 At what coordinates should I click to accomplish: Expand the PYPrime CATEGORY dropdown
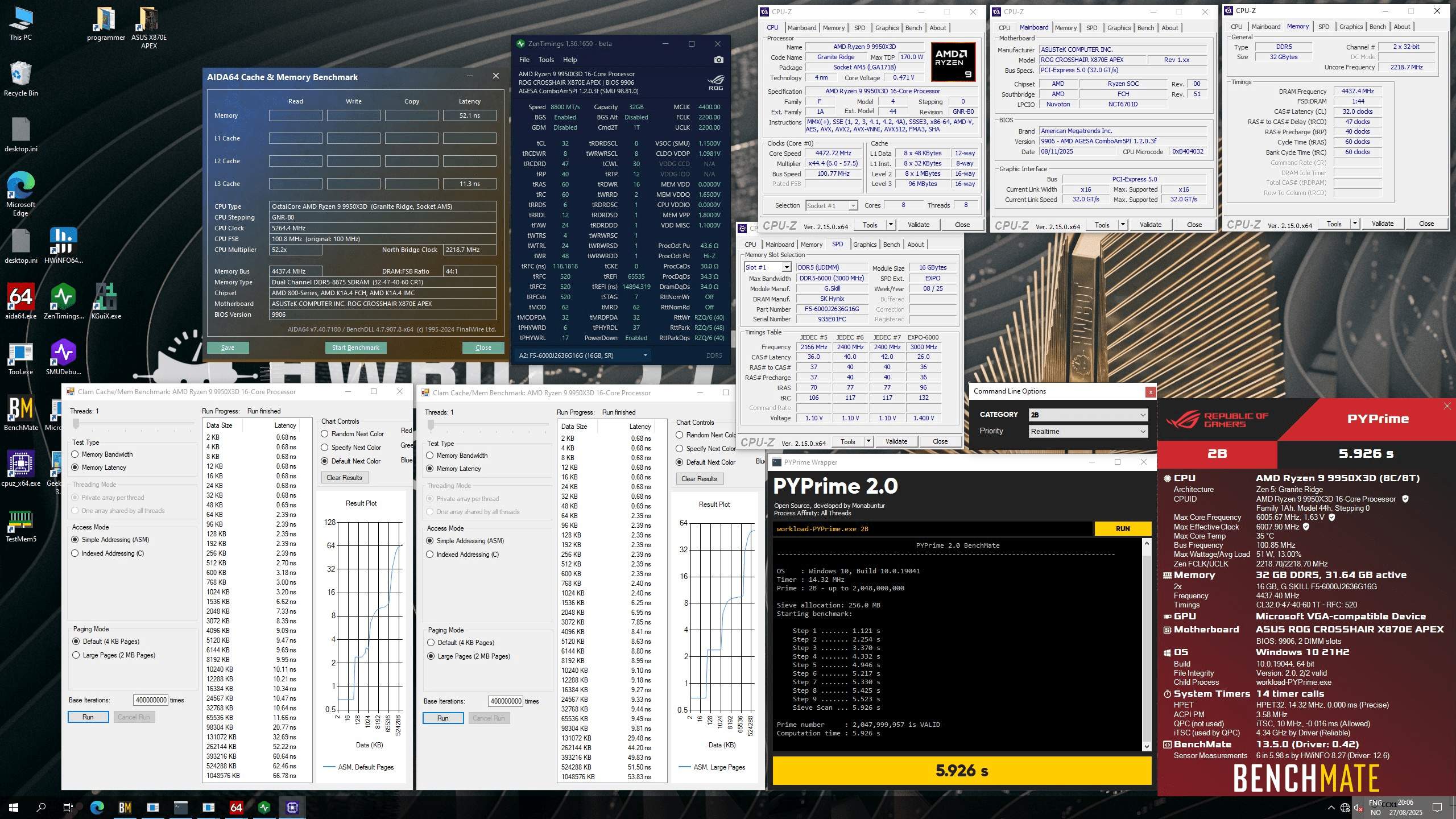click(1088, 415)
